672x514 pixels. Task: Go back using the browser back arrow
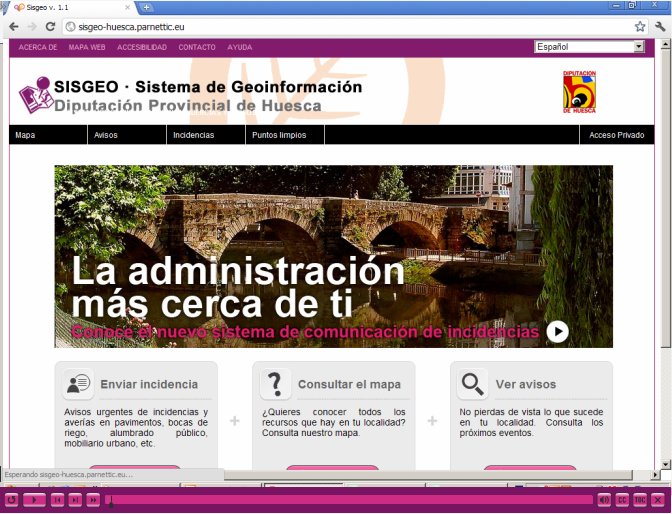[14, 26]
